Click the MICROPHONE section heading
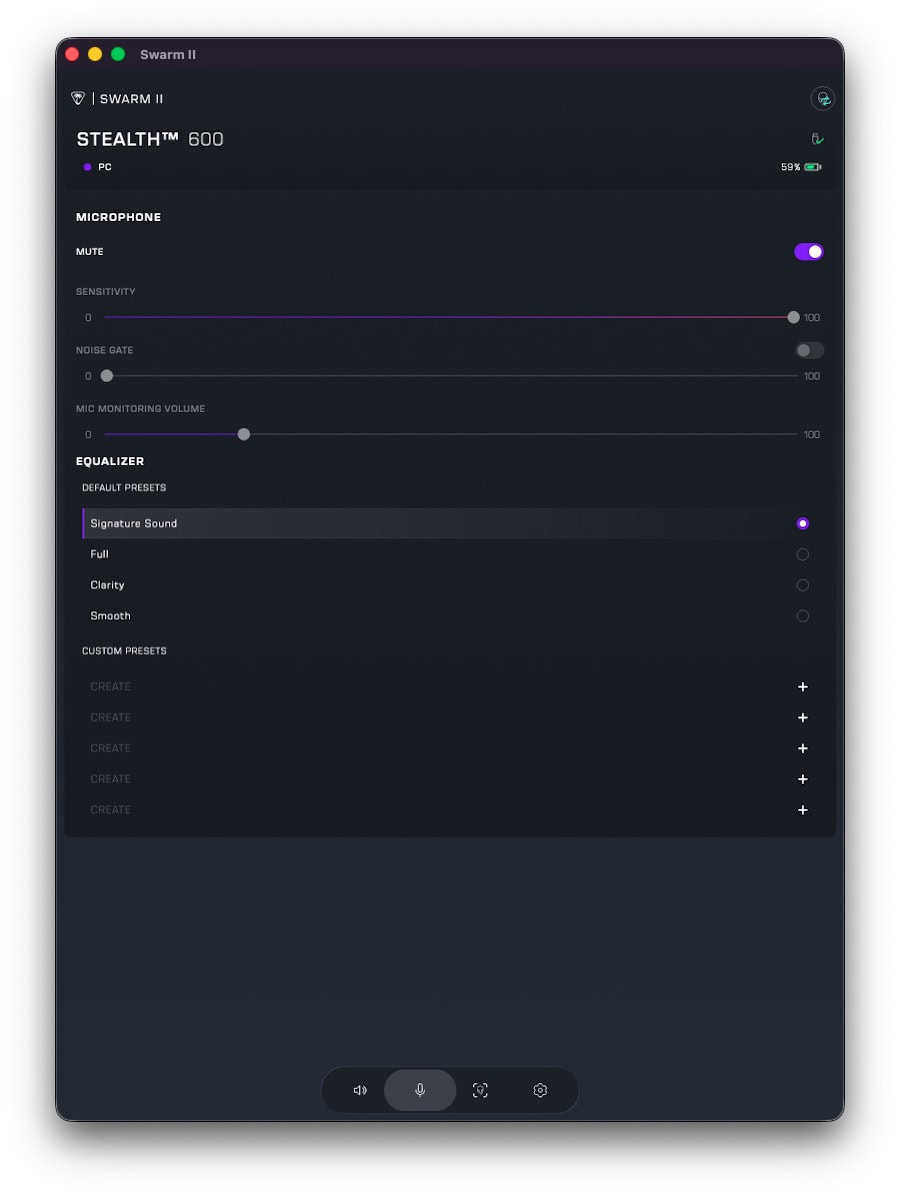 (118, 217)
